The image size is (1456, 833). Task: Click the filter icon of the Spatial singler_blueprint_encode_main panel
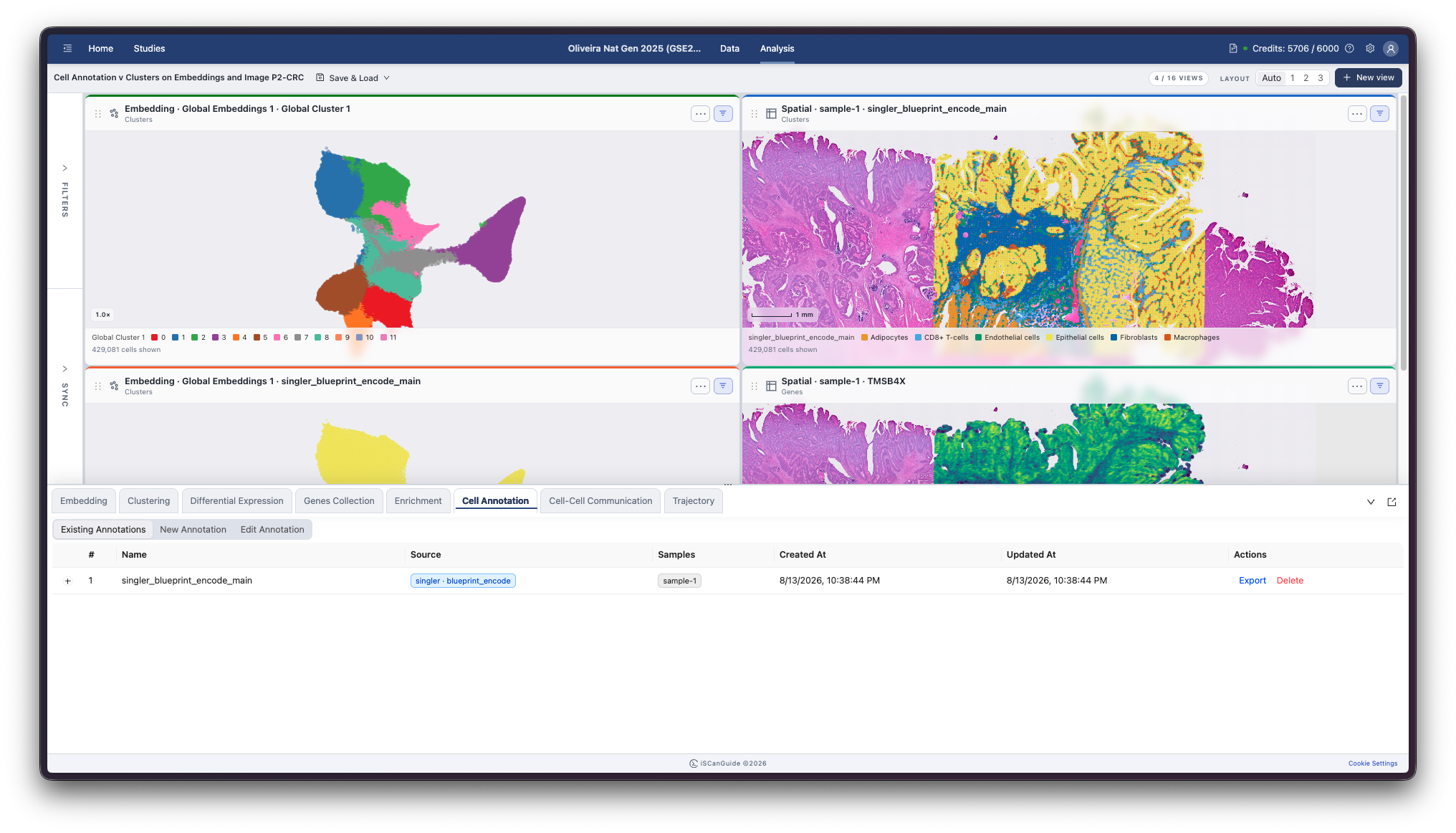(1380, 113)
